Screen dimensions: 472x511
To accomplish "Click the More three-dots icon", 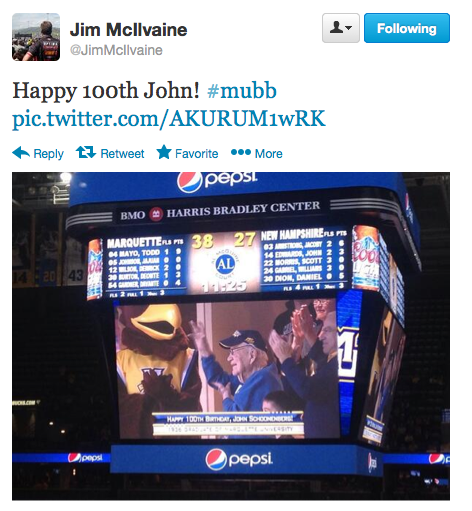I will (241, 152).
